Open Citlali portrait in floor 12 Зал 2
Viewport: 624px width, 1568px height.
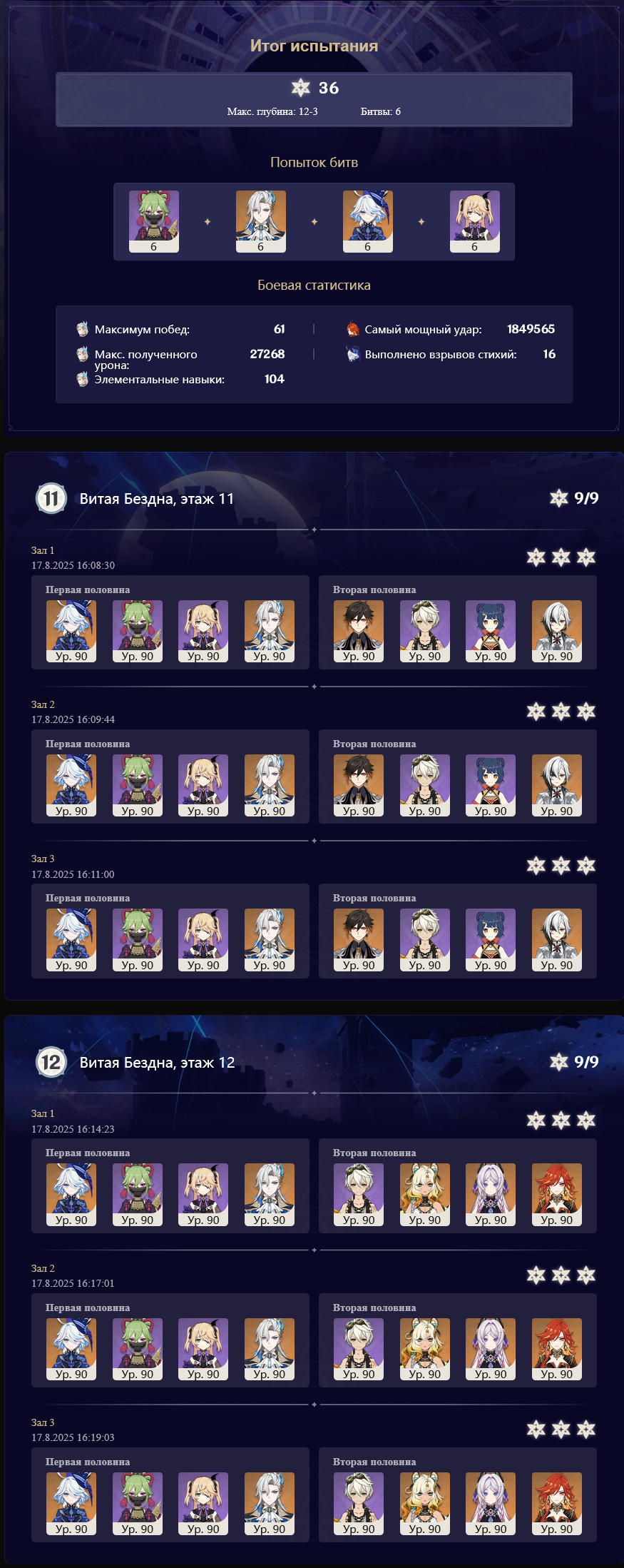pyautogui.click(x=491, y=1349)
